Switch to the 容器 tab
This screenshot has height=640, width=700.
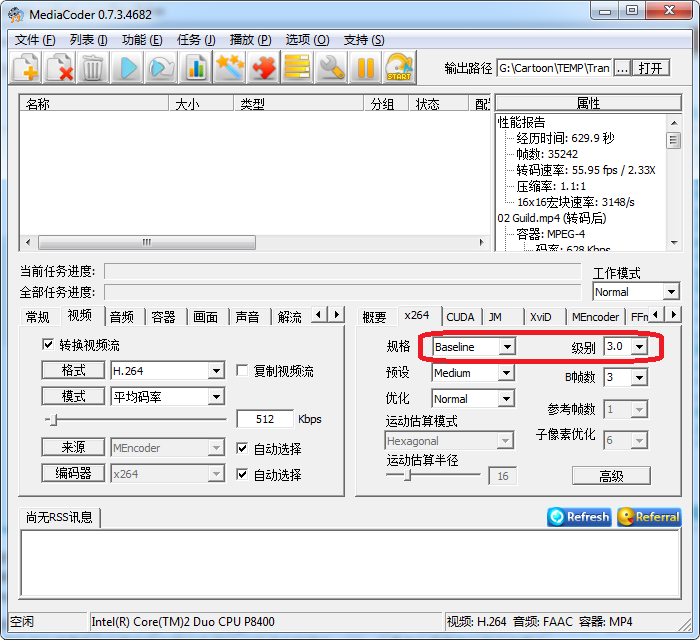(163, 317)
